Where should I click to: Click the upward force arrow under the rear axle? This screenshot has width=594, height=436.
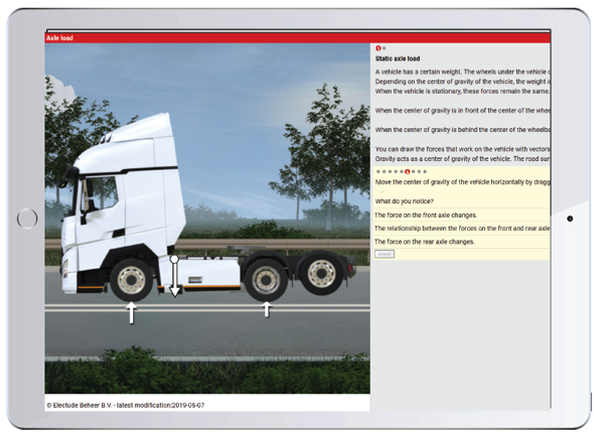tap(267, 309)
